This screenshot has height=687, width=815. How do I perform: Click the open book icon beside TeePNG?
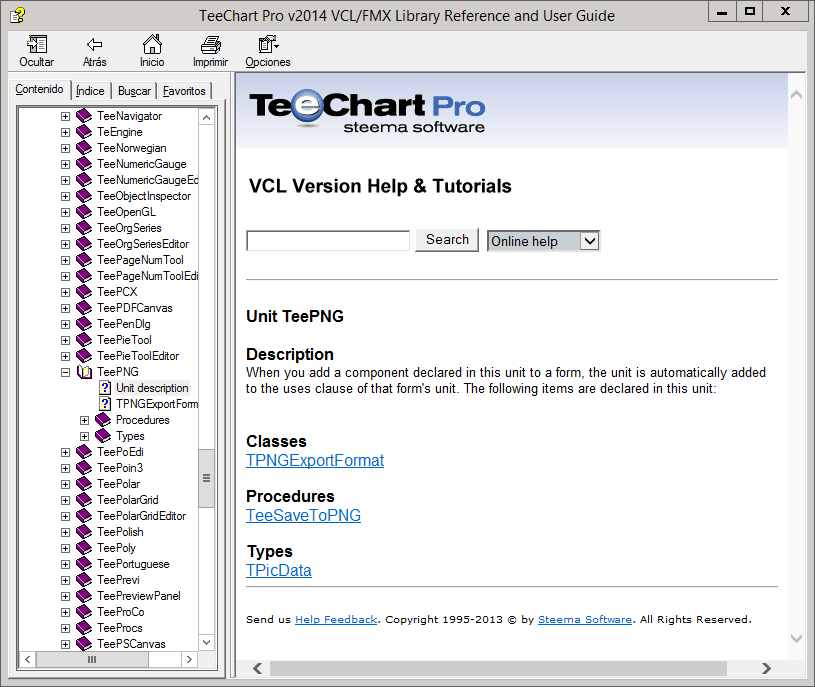(x=84, y=372)
